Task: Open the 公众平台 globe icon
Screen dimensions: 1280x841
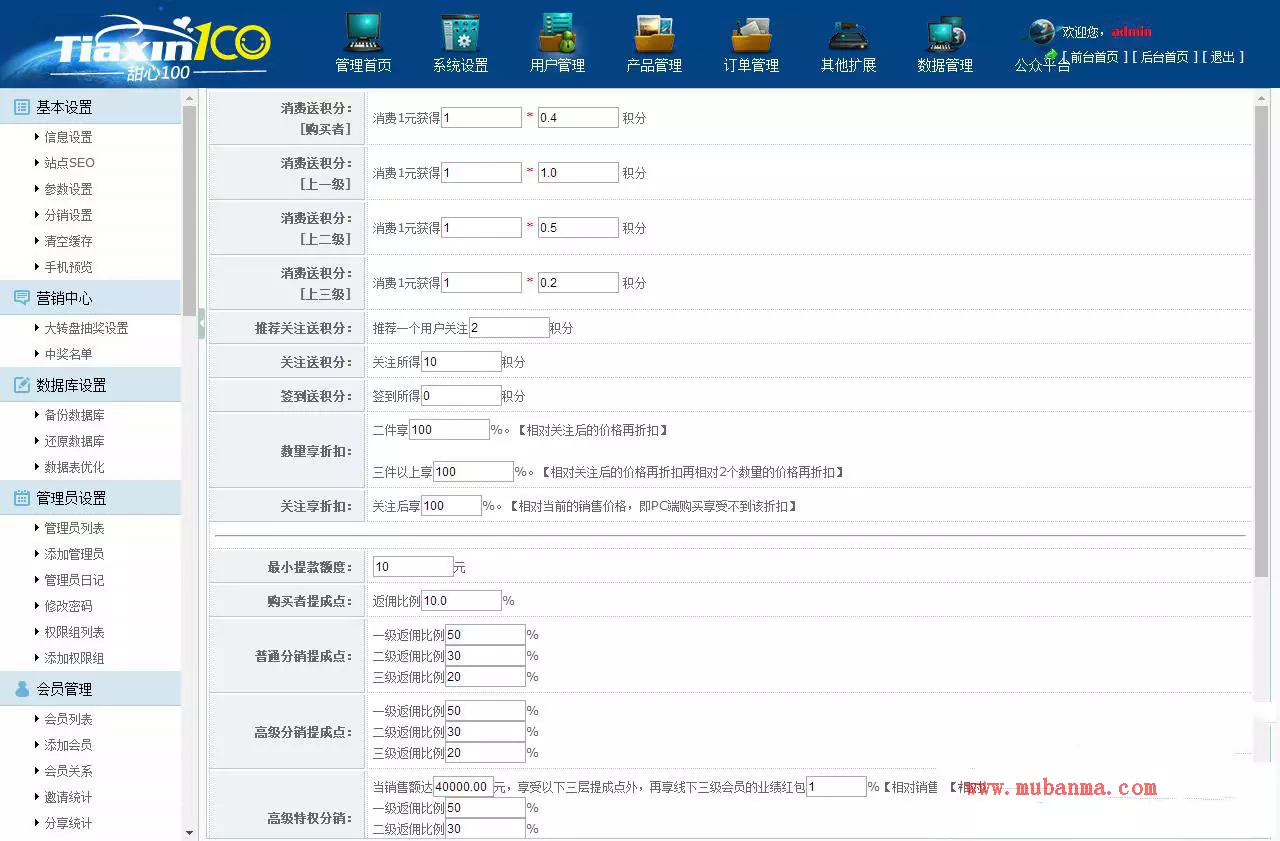Action: [1042, 32]
